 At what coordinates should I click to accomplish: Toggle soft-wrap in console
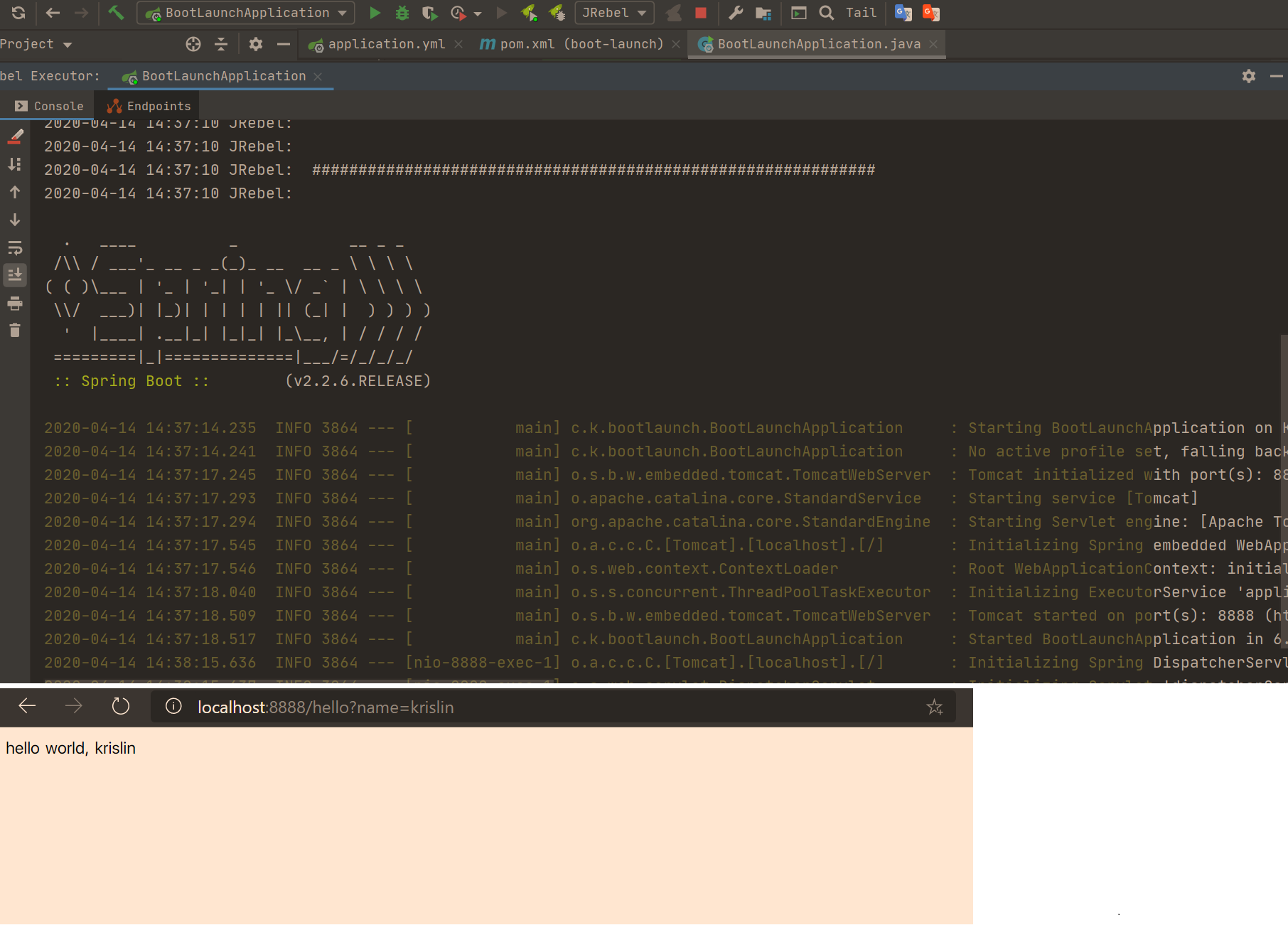tap(15, 247)
